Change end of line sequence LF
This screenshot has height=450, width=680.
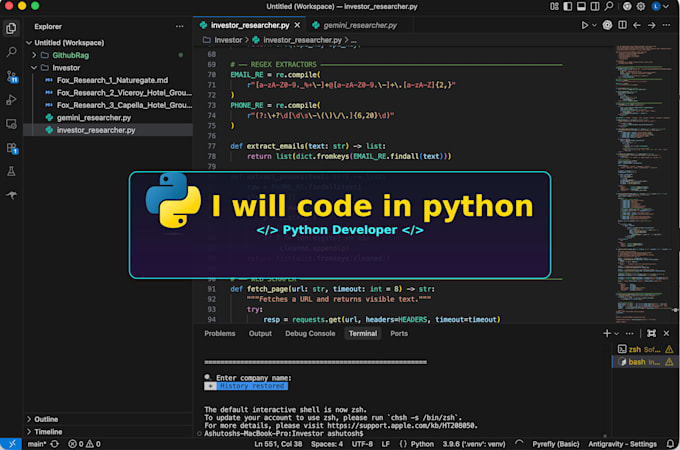click(386, 444)
